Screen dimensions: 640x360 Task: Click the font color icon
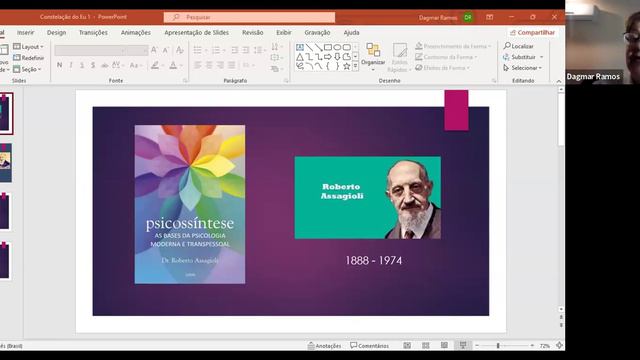[173, 65]
